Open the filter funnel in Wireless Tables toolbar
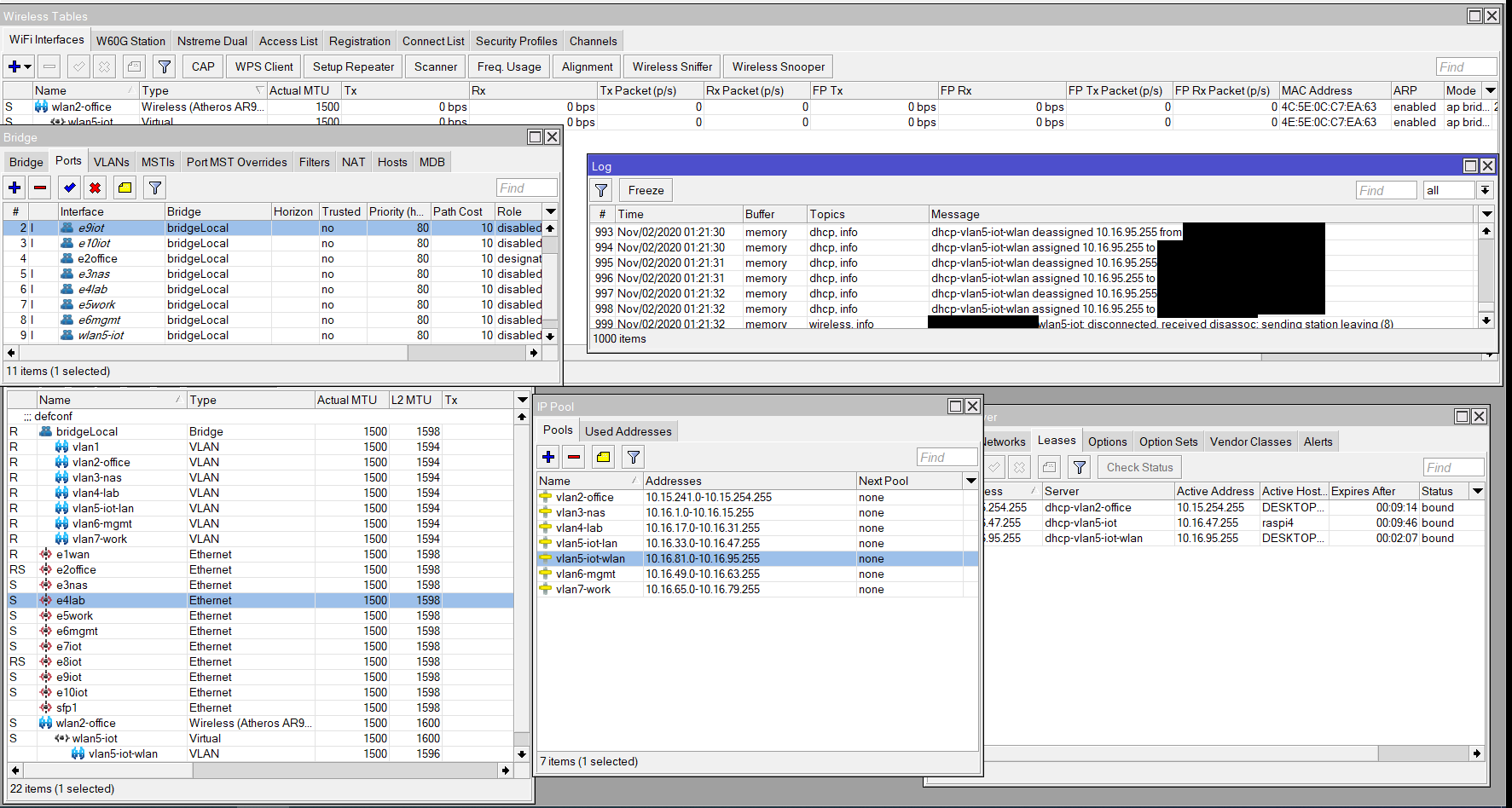Viewport: 1512px width, 808px height. tap(165, 66)
